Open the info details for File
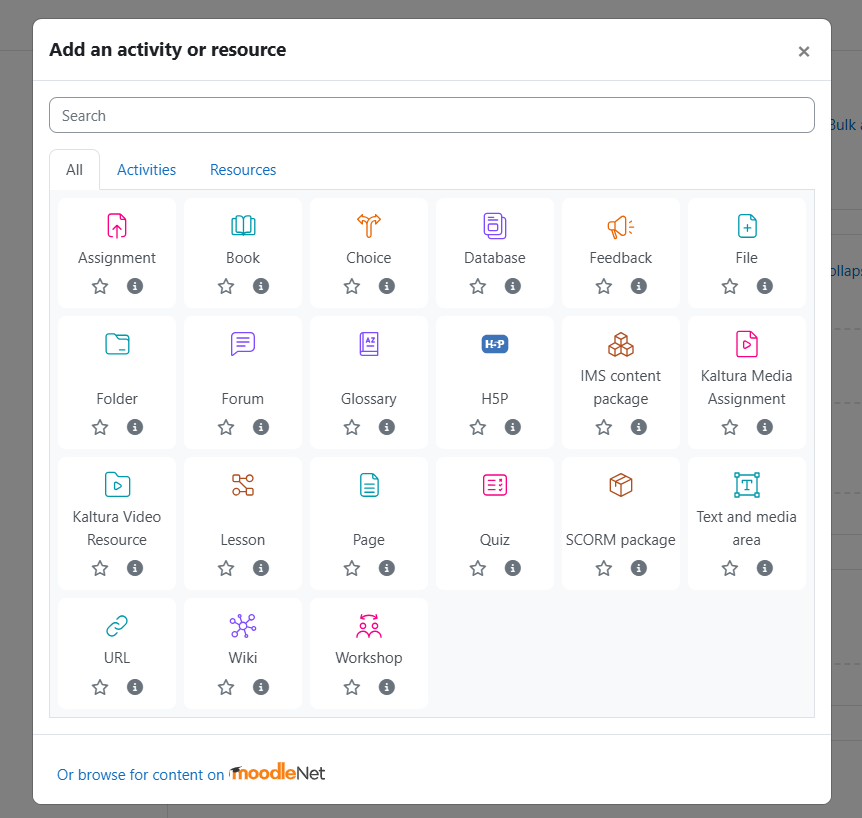Image resolution: width=862 pixels, height=818 pixels. click(x=765, y=286)
